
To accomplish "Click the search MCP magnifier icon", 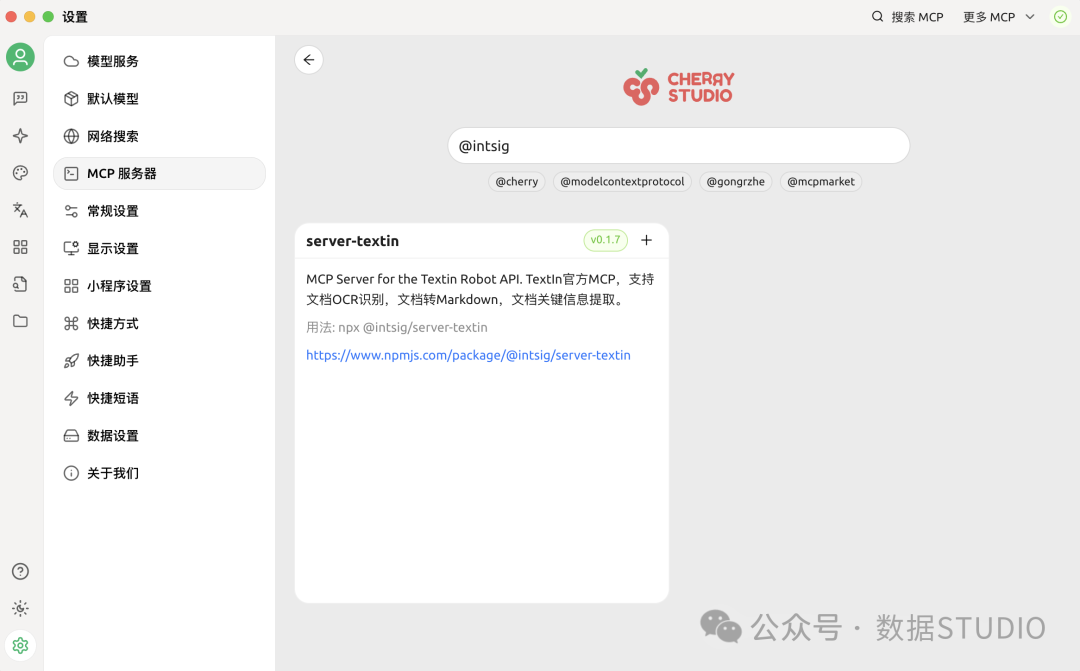I will coord(878,17).
